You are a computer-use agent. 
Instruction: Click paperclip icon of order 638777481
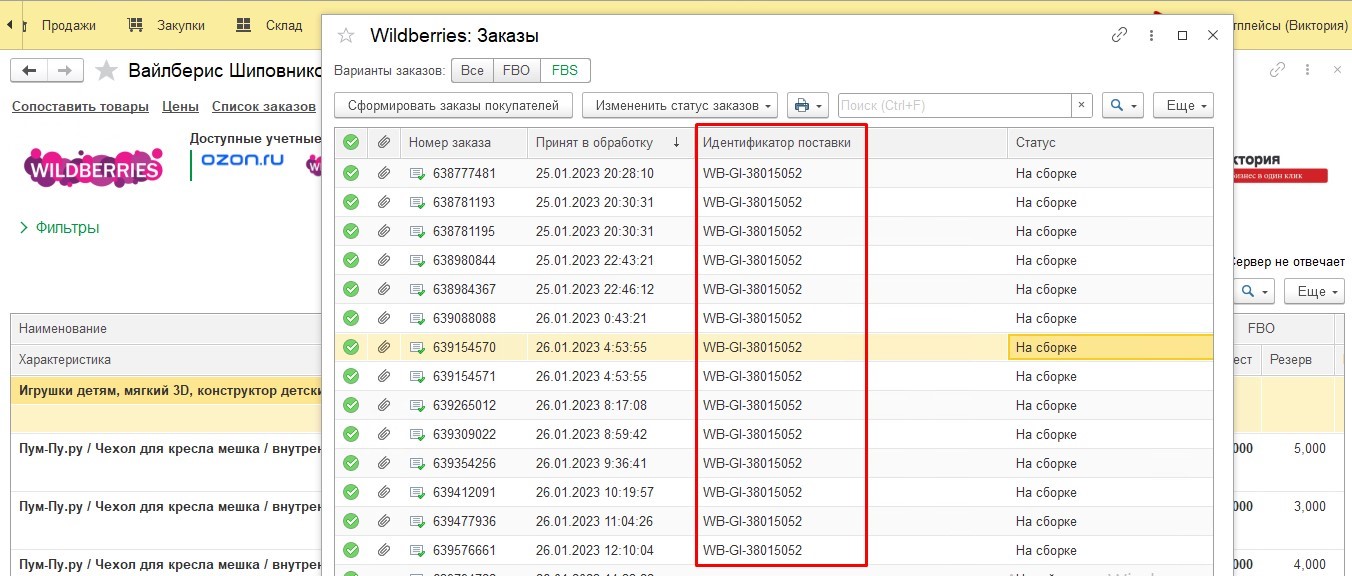tap(383, 173)
